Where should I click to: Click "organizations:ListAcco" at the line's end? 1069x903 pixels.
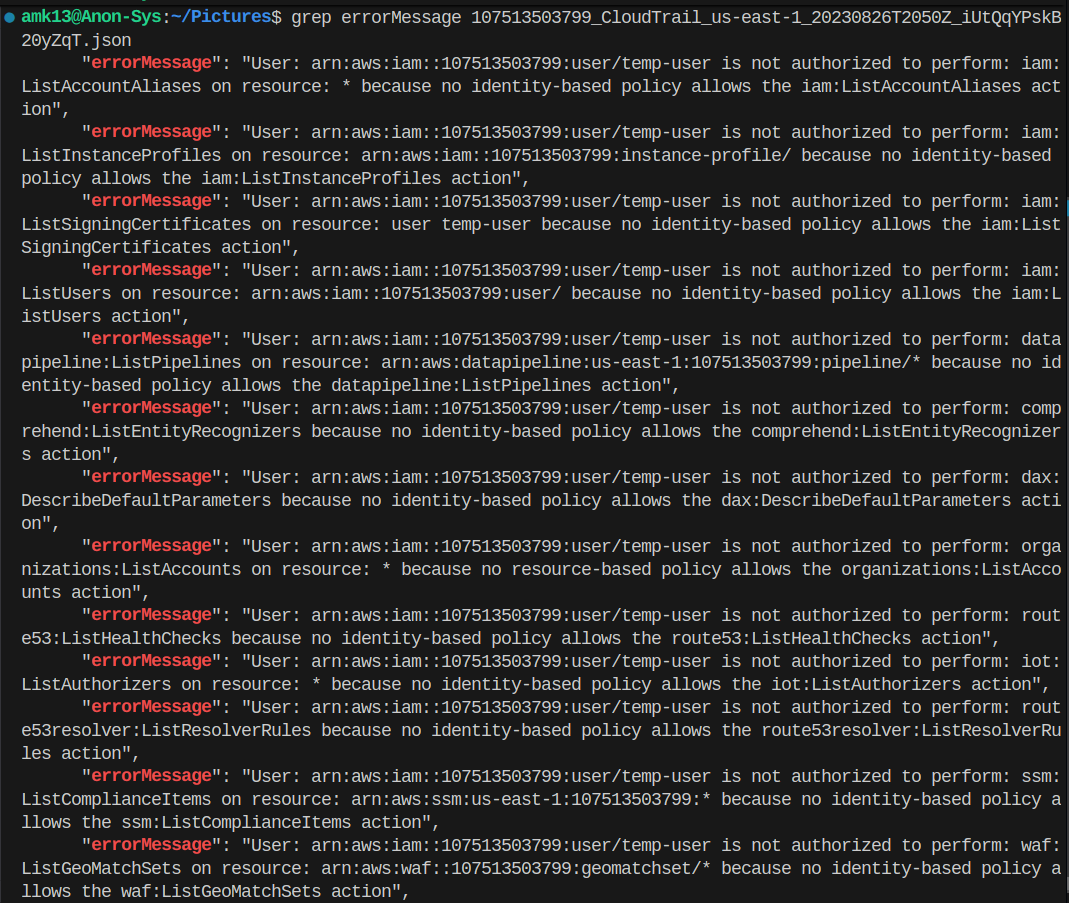tap(951, 570)
